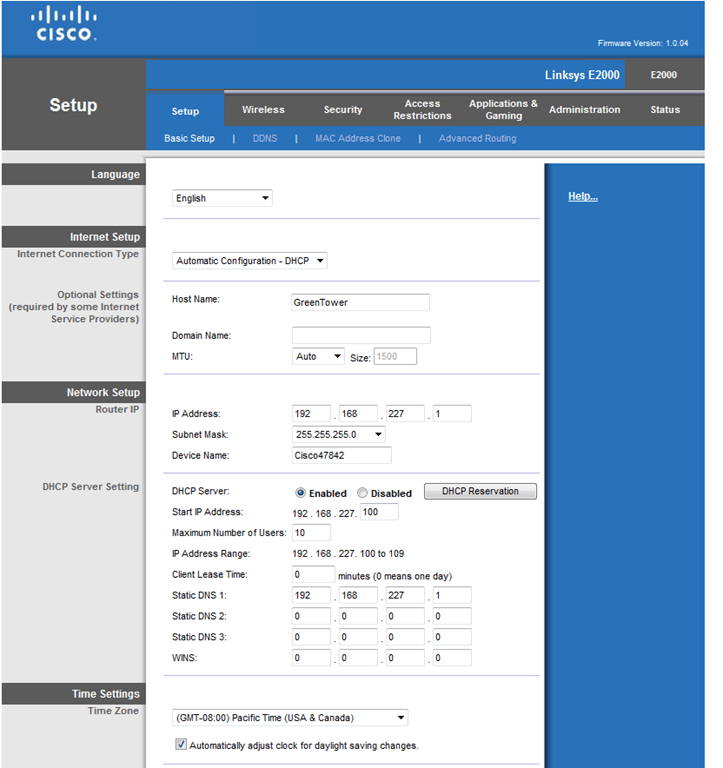Open the Help link
723x768 pixels.
coord(582,196)
